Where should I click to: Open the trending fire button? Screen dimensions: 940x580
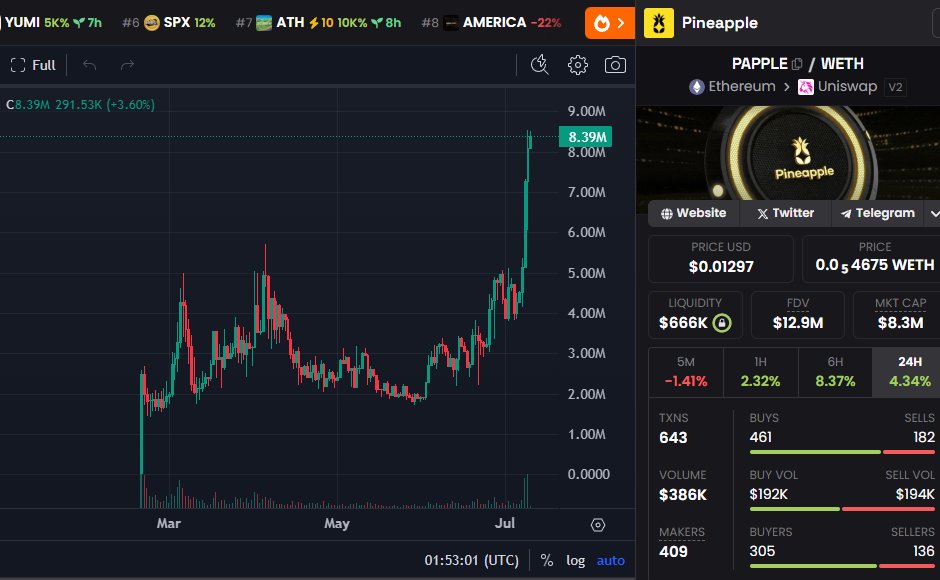[610, 23]
